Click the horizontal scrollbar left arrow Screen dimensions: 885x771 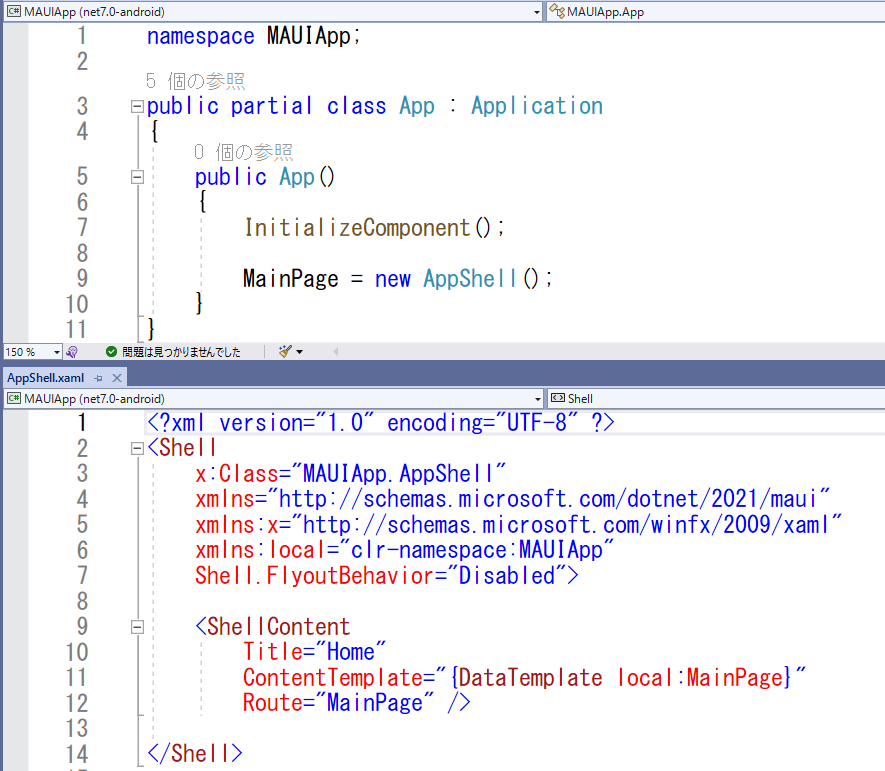tap(336, 352)
